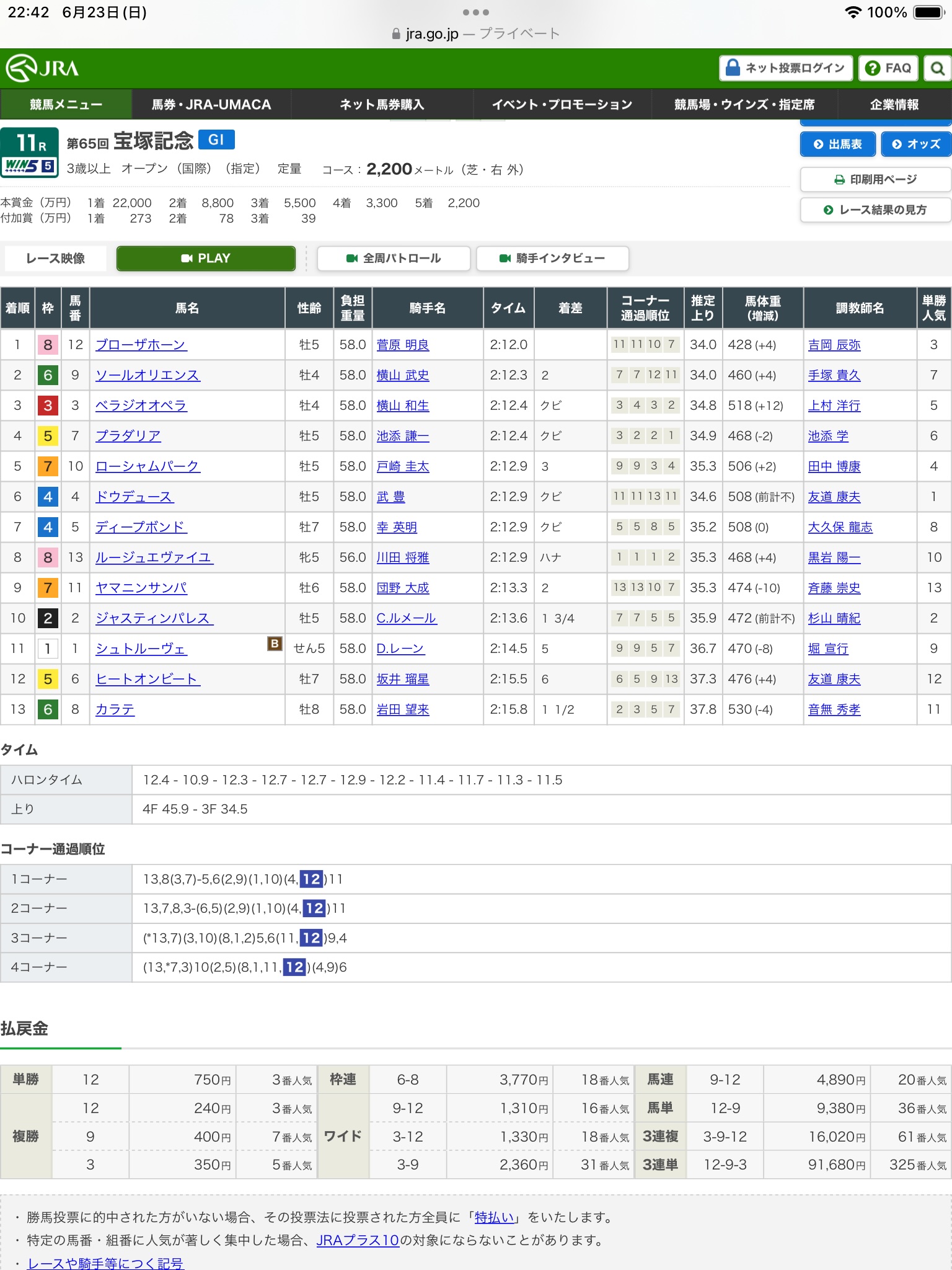The width and height of the screenshot is (952, 1270).
Task: Open イベント・プロモーション menu
Action: (562, 104)
